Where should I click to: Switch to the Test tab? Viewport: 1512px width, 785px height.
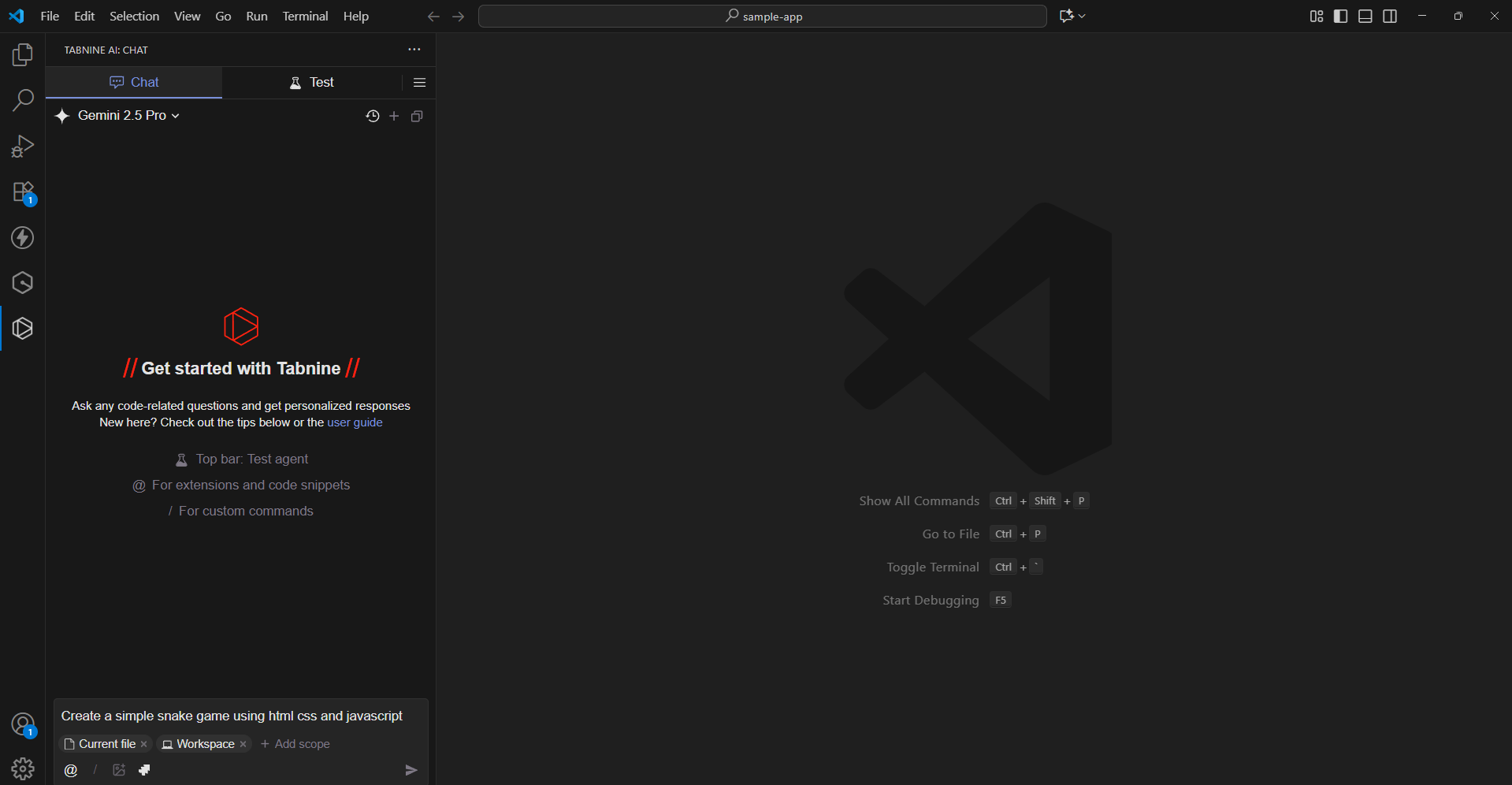[x=312, y=82]
